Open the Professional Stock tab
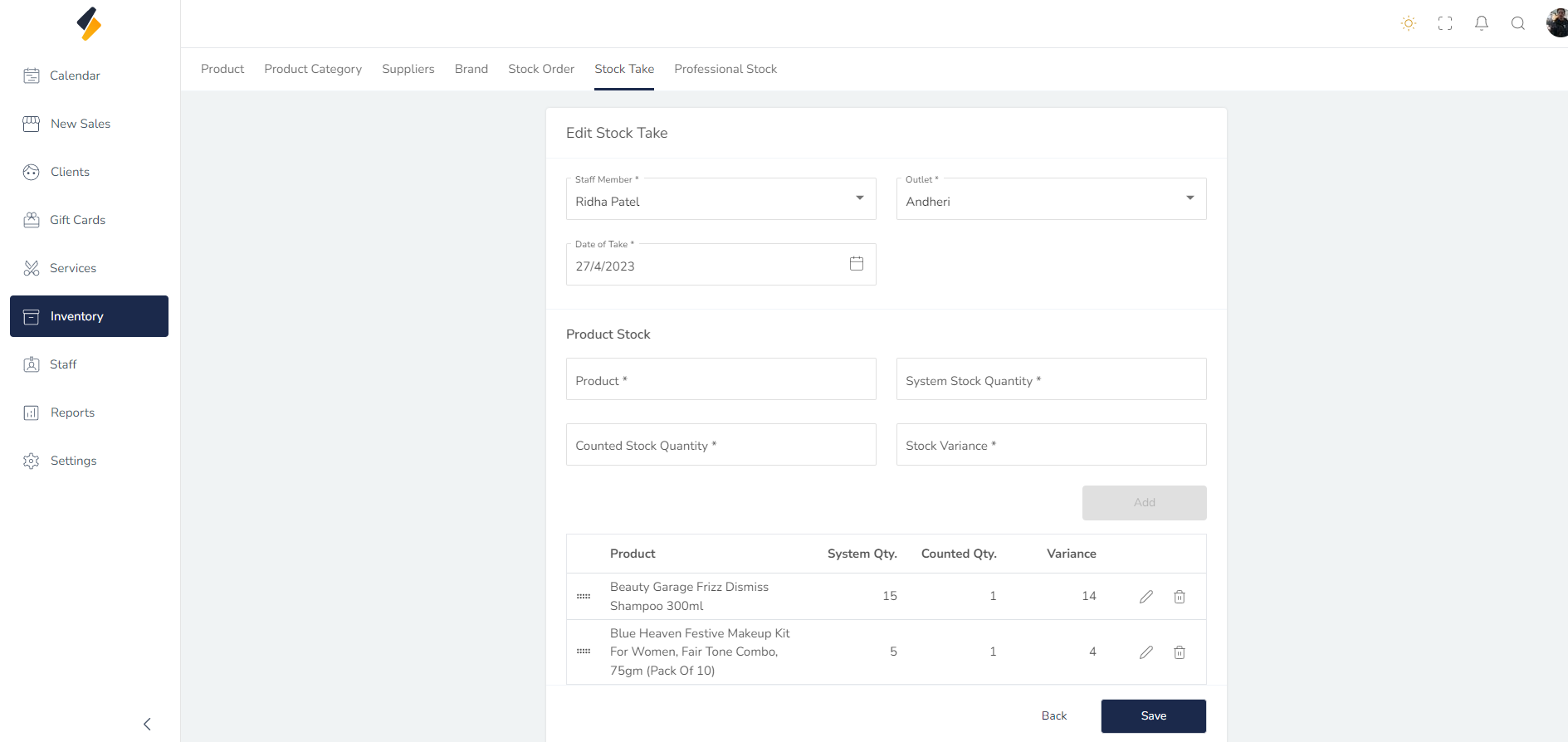The image size is (1568, 742). [x=725, y=69]
